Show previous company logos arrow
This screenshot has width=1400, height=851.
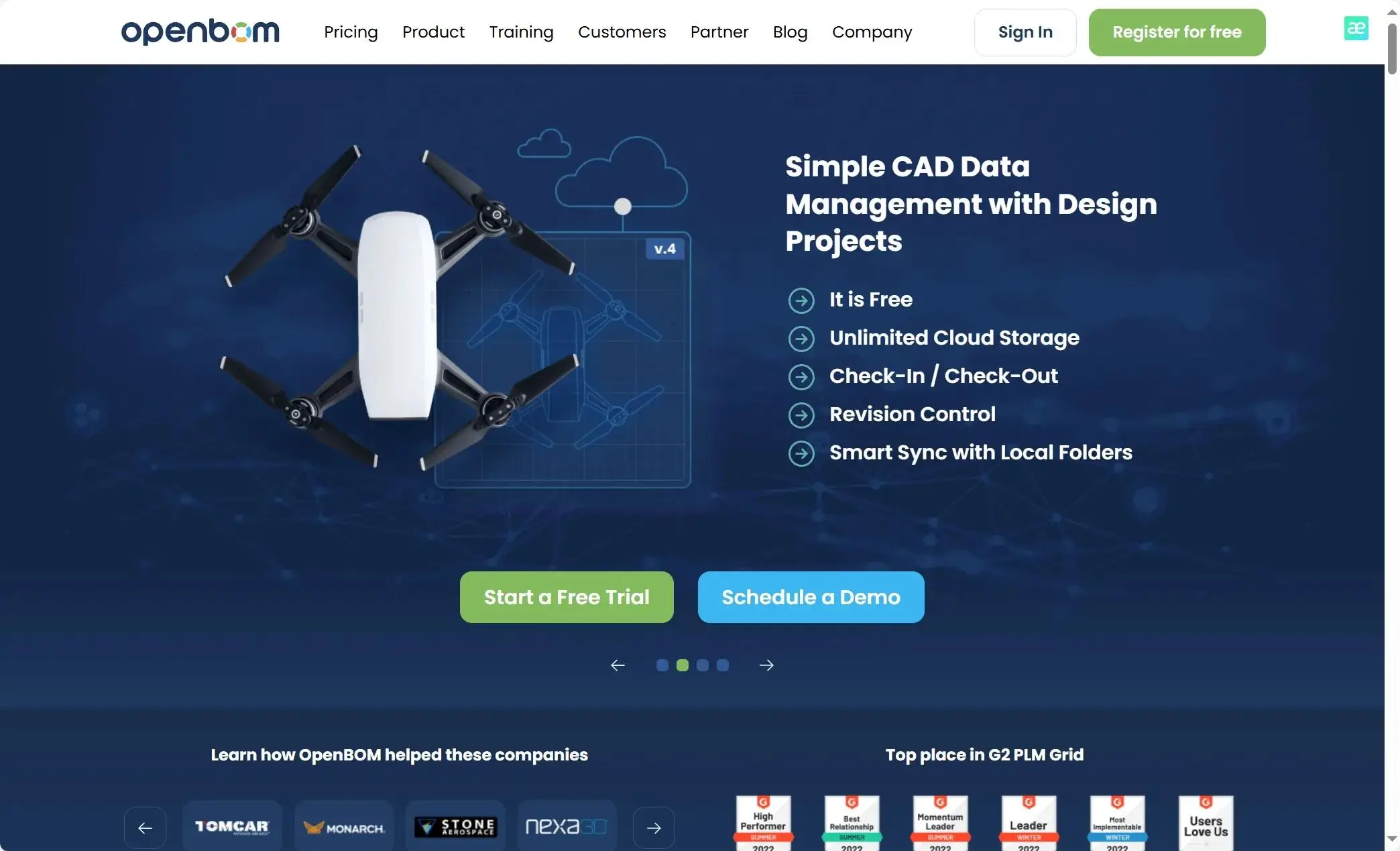(145, 828)
